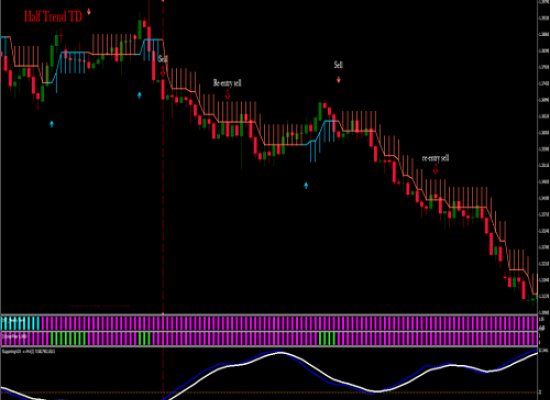Viewport: 550px width, 400px height.
Task: Click the orange down arrow beside Half Trend TD title
Action: click(x=89, y=11)
